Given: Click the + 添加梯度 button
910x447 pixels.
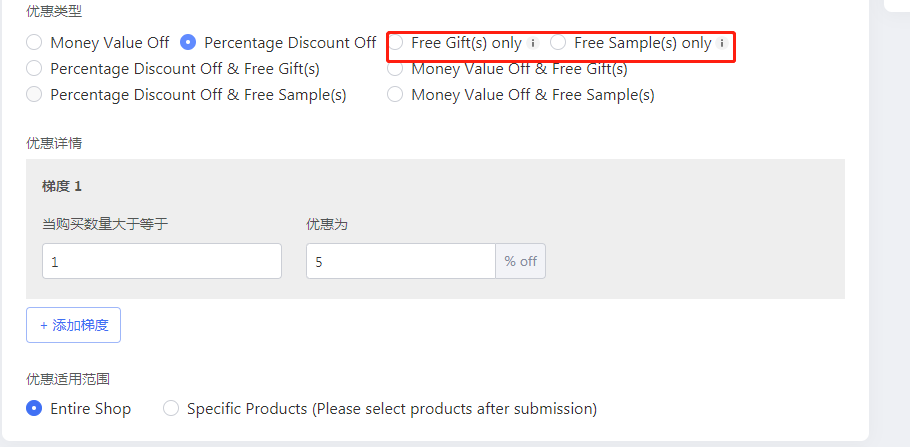Looking at the screenshot, I should [74, 325].
